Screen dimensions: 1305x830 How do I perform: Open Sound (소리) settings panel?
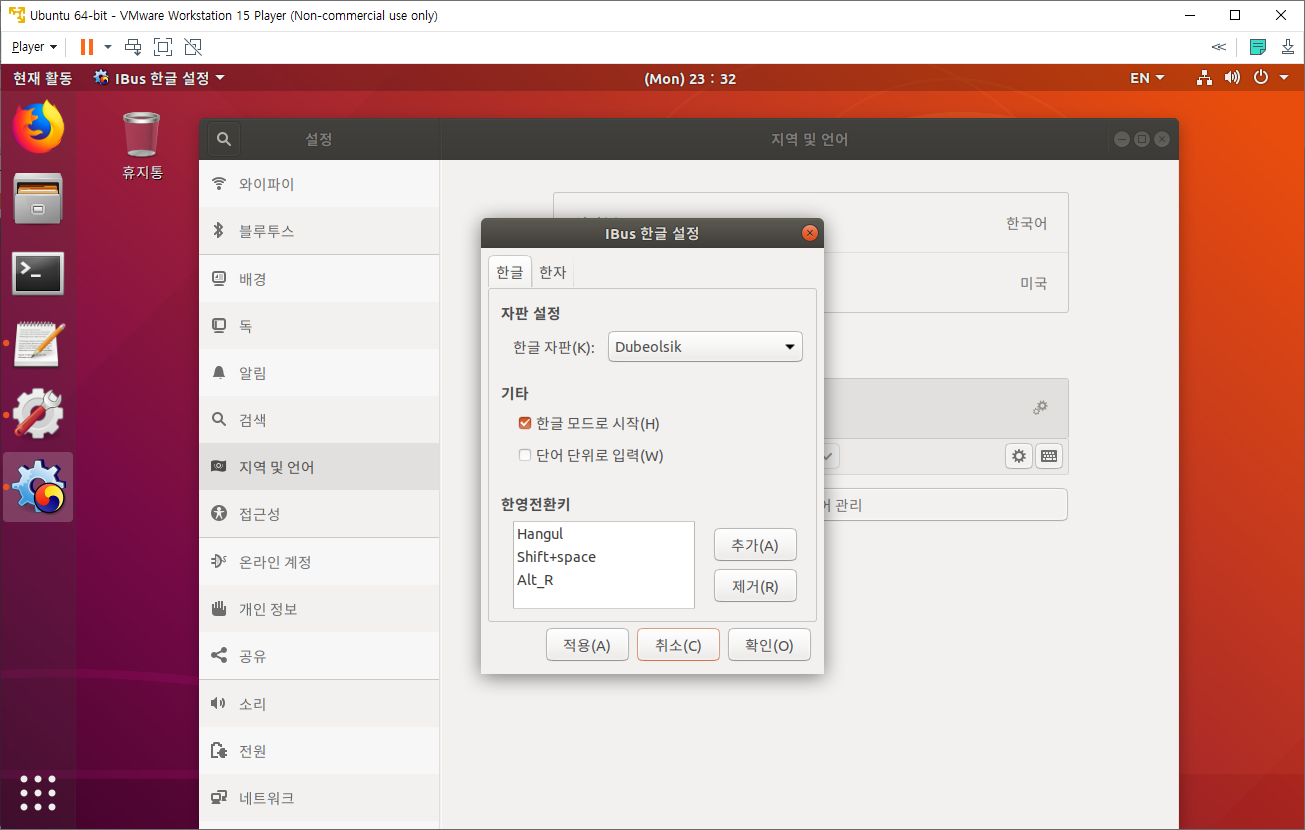click(x=319, y=704)
